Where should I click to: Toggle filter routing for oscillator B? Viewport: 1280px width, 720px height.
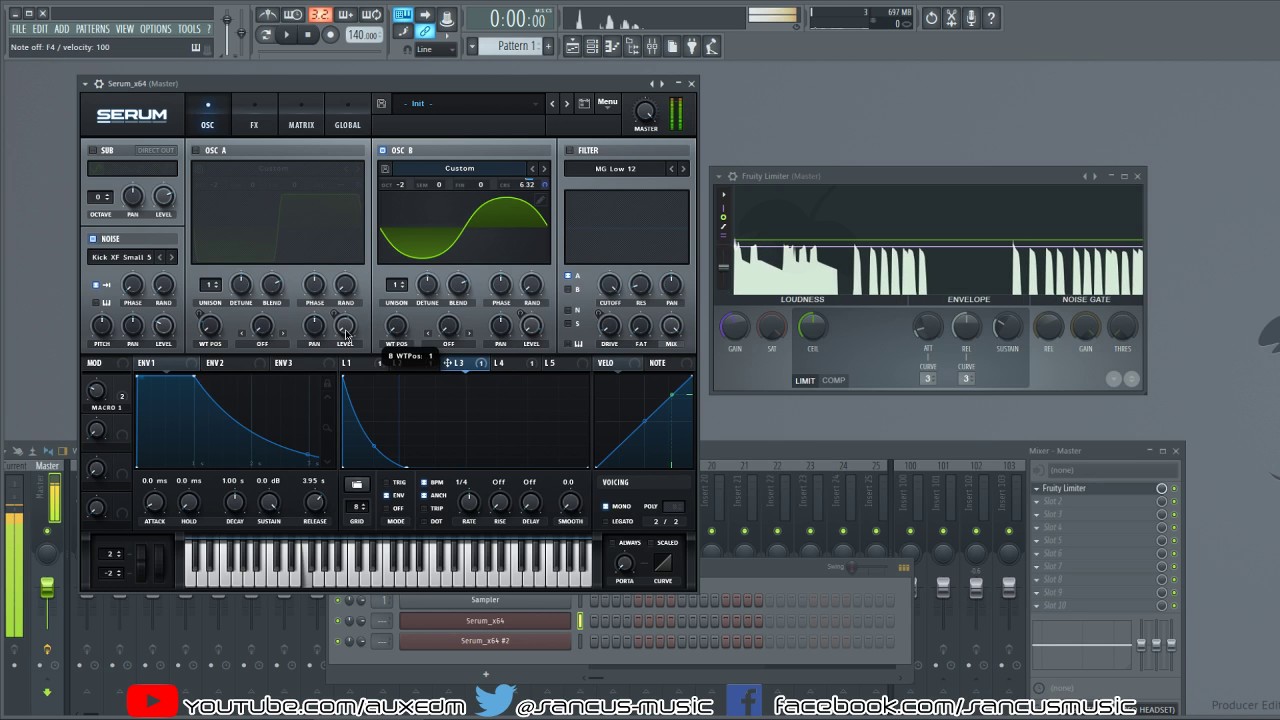(x=568, y=289)
